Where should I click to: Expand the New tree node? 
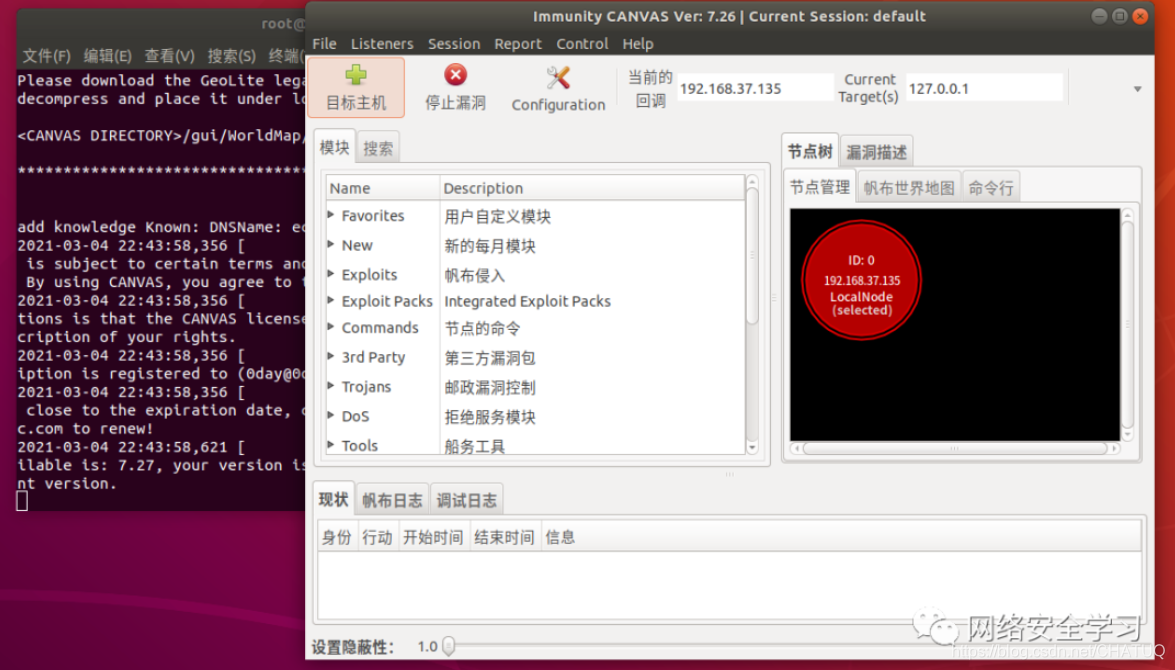[x=331, y=244]
